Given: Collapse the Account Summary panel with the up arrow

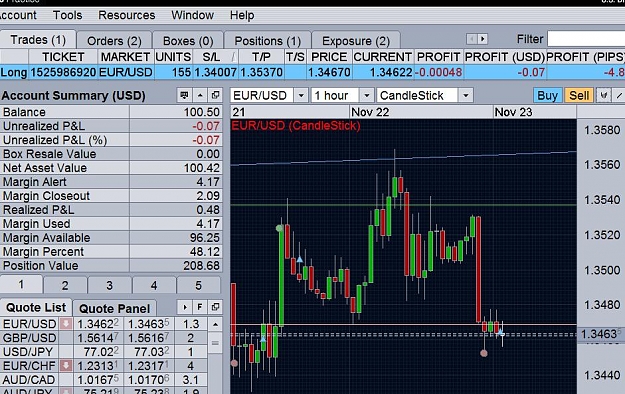Looking at the screenshot, I should tap(200, 95).
